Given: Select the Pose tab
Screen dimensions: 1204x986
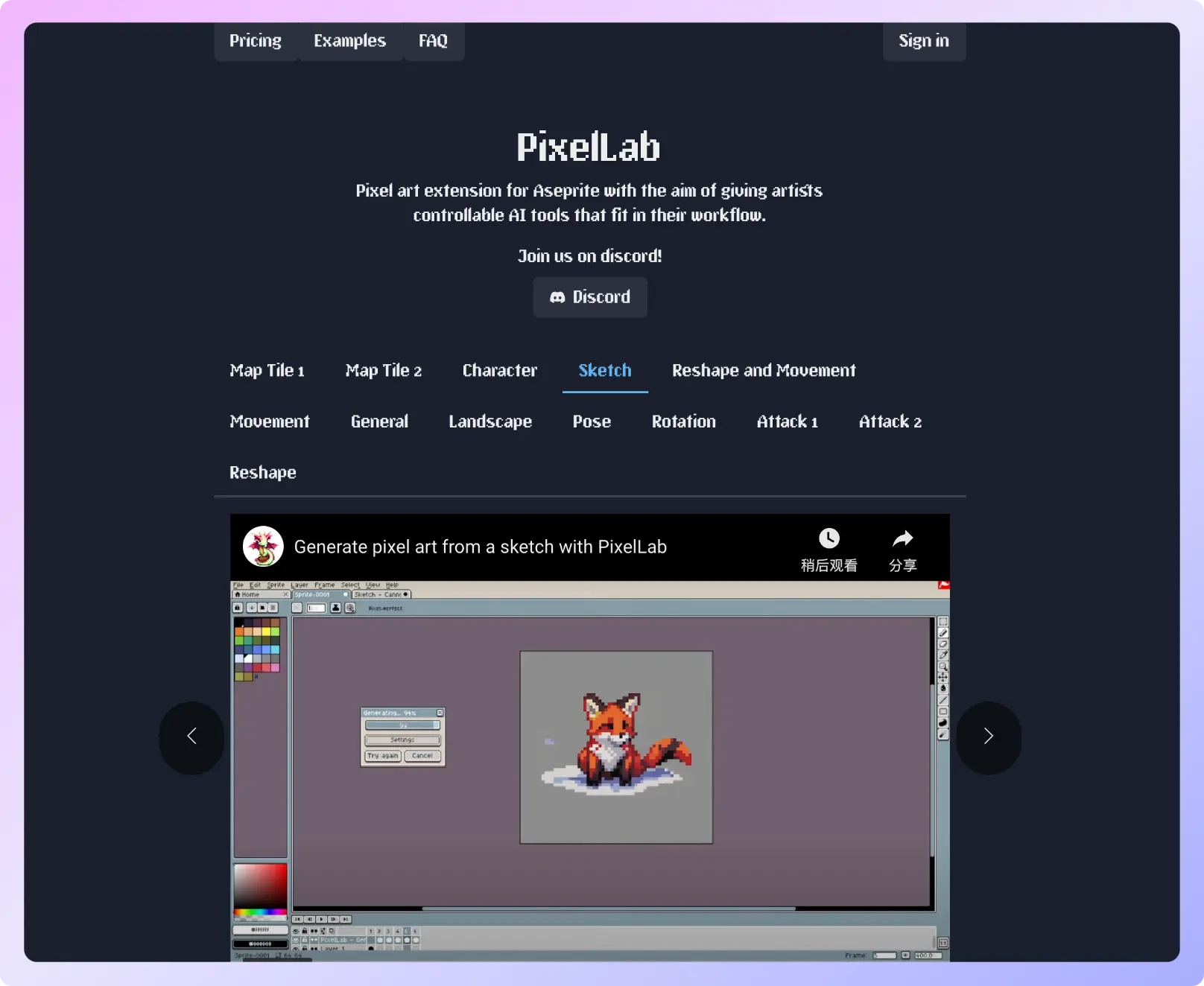Looking at the screenshot, I should tap(592, 422).
